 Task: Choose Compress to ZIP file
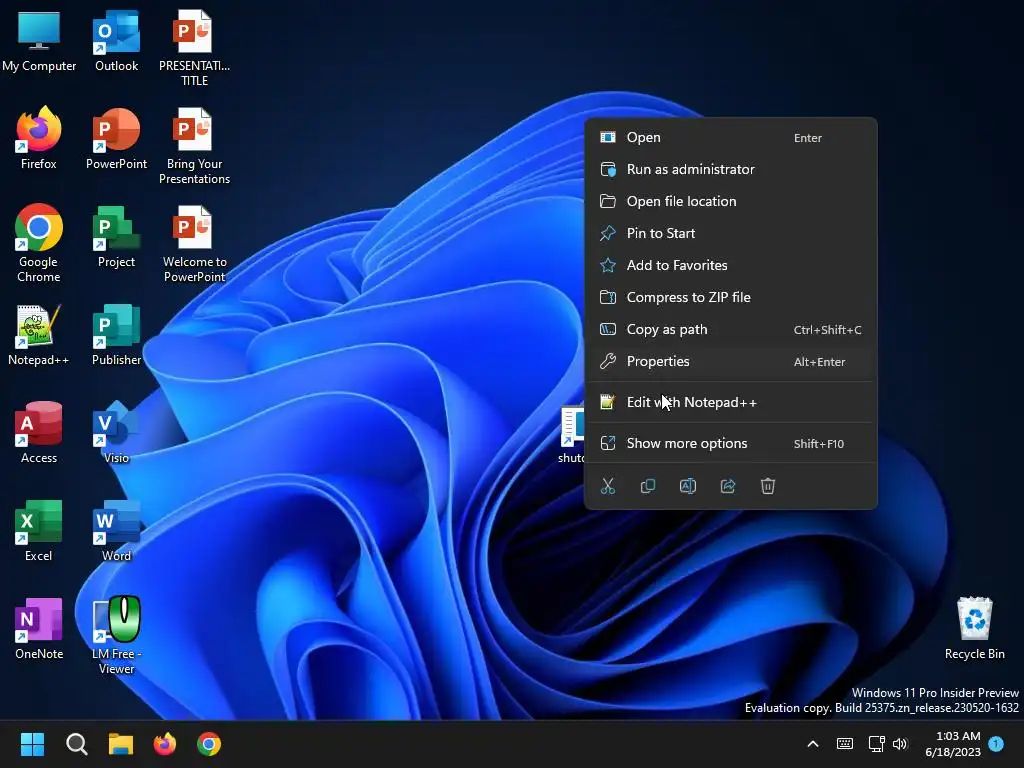tap(730, 297)
